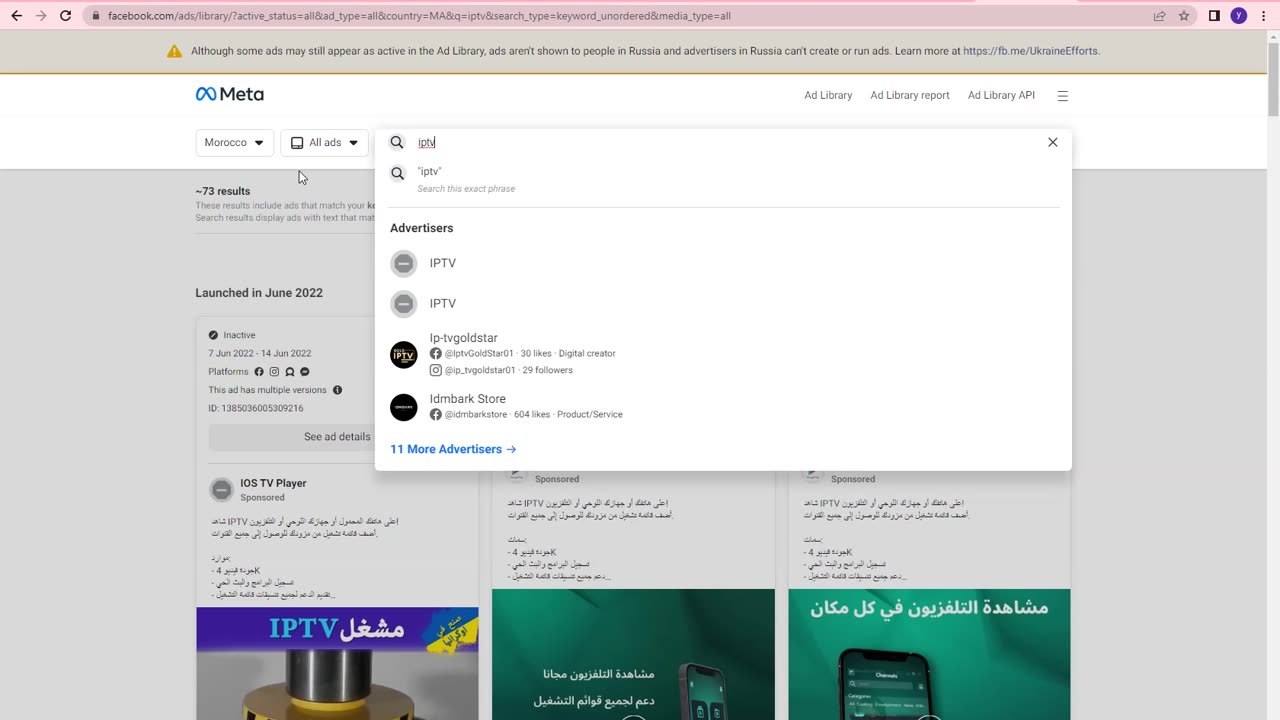Open the Ad Library API tab
The height and width of the screenshot is (720, 1280).
tap(1001, 95)
